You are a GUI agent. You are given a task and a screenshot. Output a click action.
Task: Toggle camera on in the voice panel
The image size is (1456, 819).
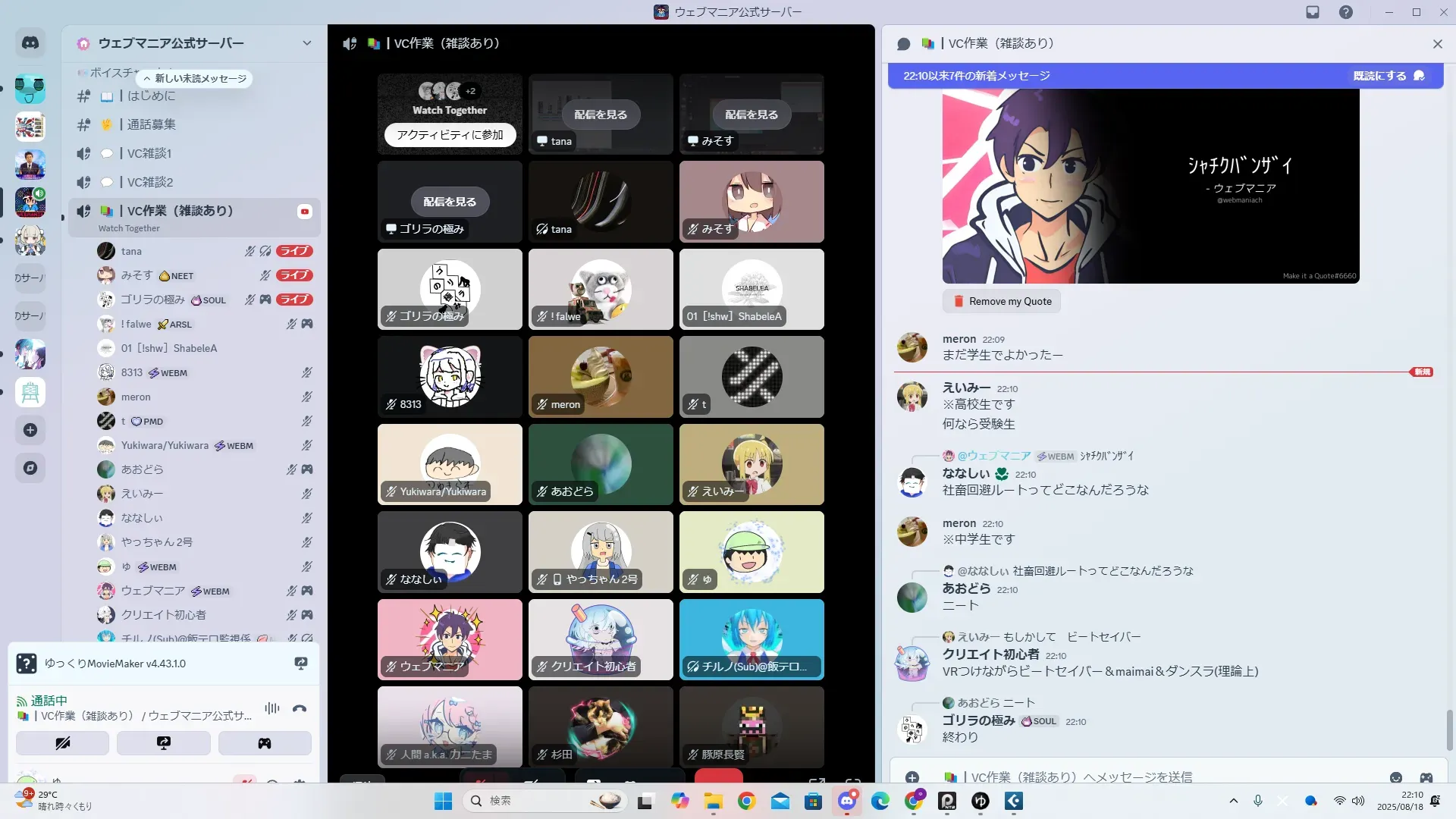click(x=63, y=743)
